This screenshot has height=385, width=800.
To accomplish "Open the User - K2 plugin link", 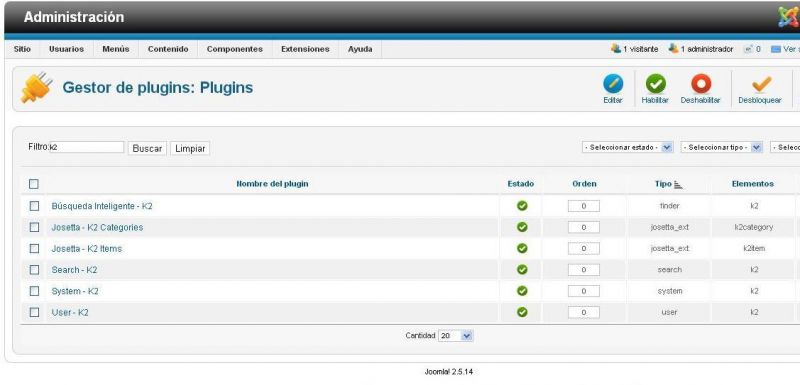I will pos(70,312).
